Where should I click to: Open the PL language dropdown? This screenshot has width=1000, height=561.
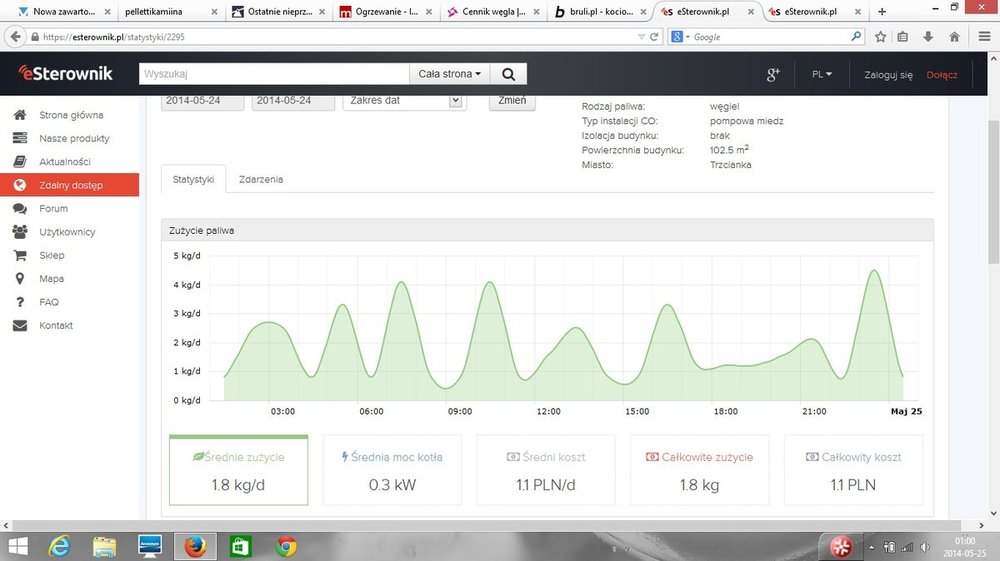[822, 74]
